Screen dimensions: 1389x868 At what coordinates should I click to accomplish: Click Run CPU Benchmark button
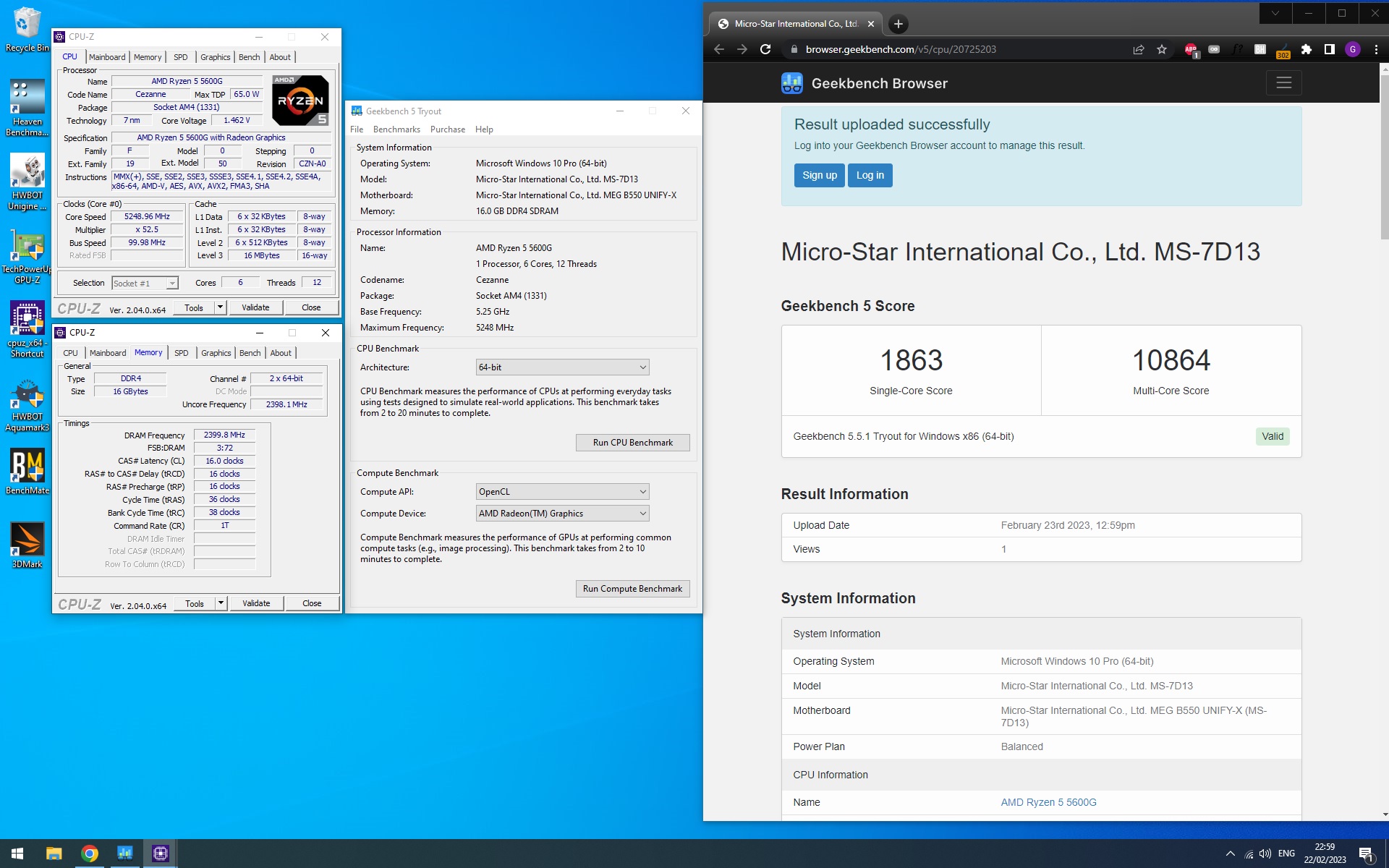(632, 443)
